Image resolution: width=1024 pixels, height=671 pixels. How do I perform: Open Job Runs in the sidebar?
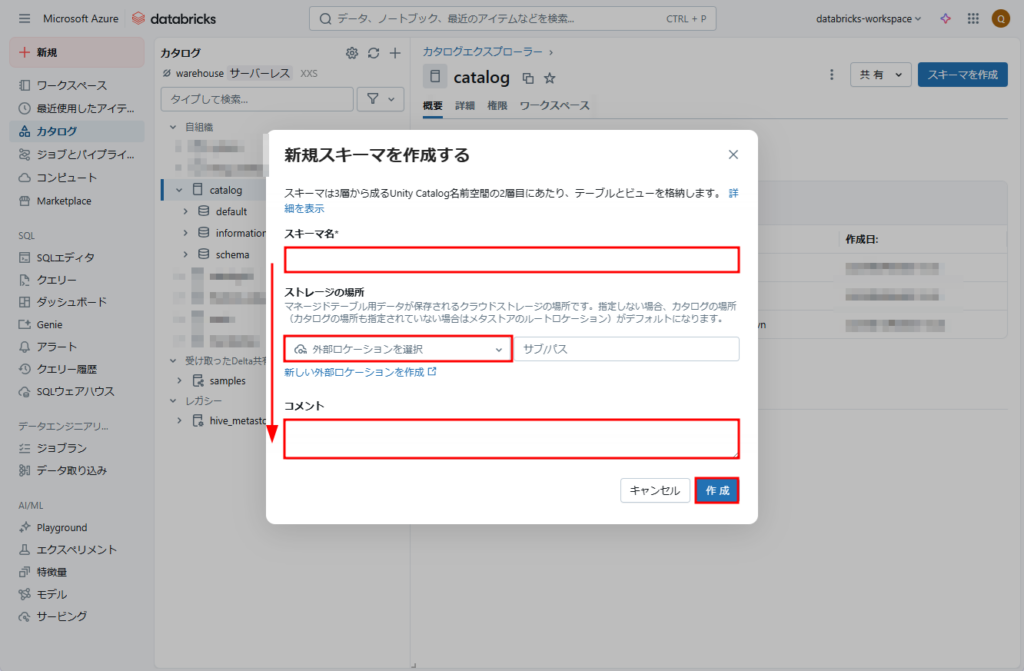tap(77, 448)
